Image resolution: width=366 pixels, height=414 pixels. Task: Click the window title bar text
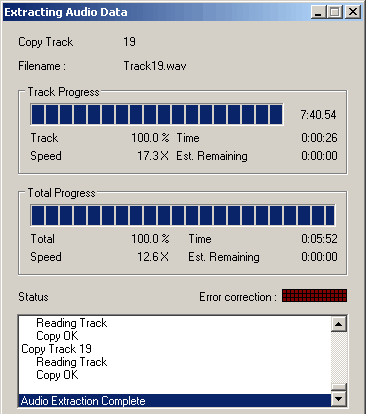pyautogui.click(x=66, y=12)
